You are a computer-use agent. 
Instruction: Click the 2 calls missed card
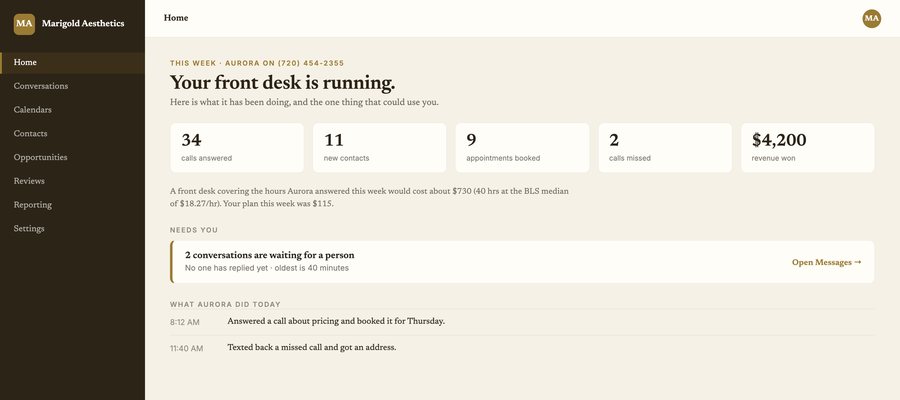tap(665, 147)
